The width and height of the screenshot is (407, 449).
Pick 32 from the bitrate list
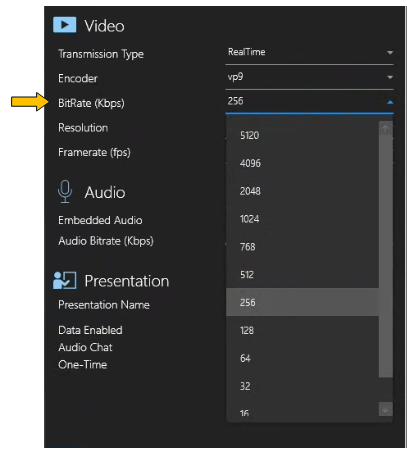pyautogui.click(x=302, y=386)
